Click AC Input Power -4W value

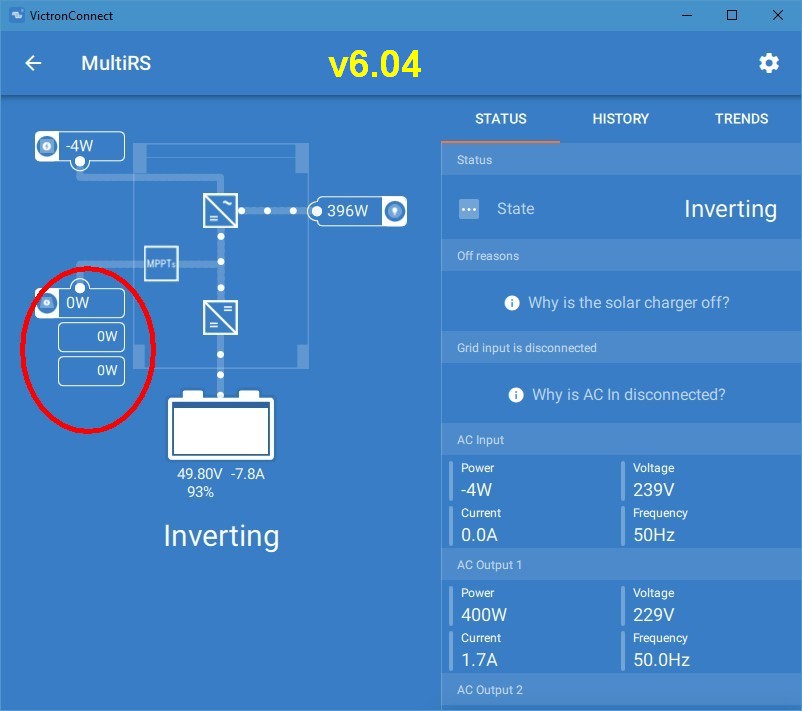pos(476,490)
